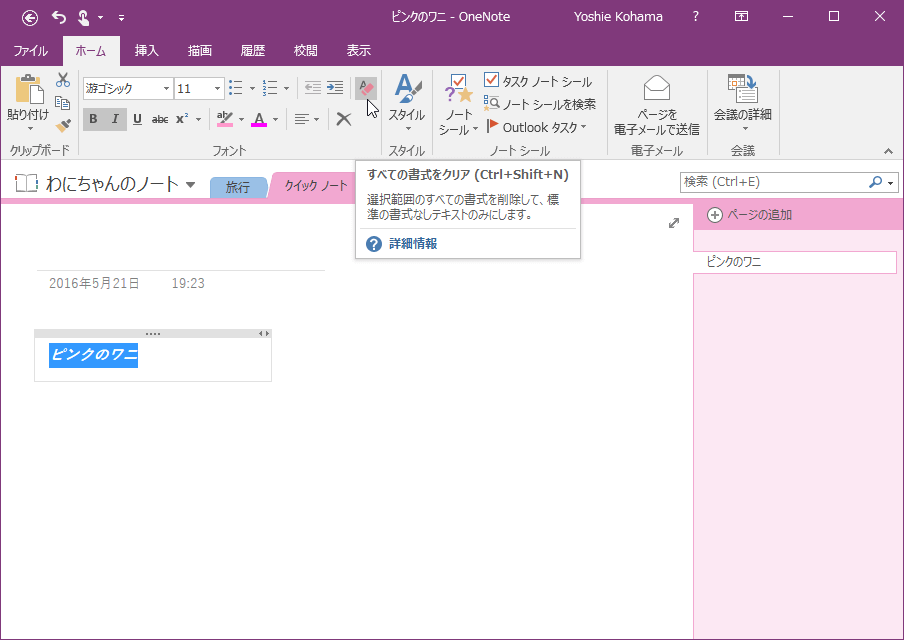Screen dimensions: 904x640
Task: Expand page with the full-page arrow icon
Action: [674, 223]
